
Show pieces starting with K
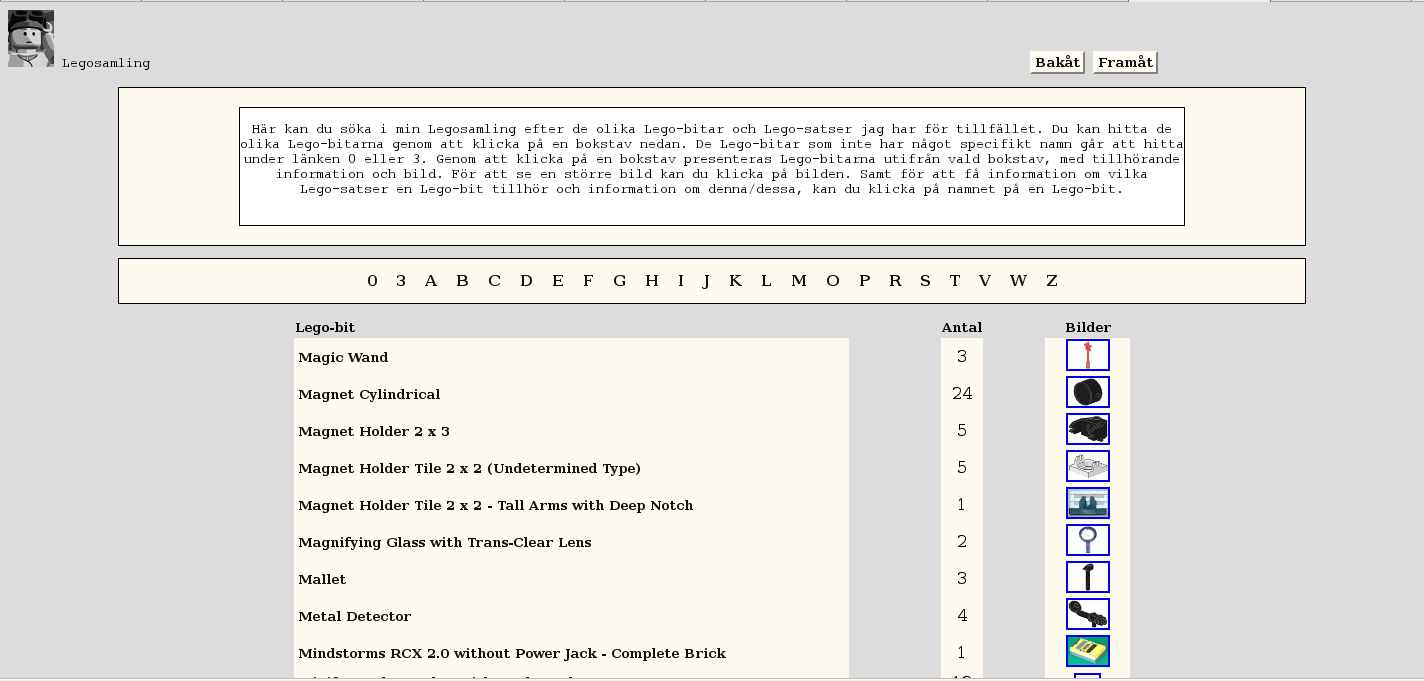735,281
